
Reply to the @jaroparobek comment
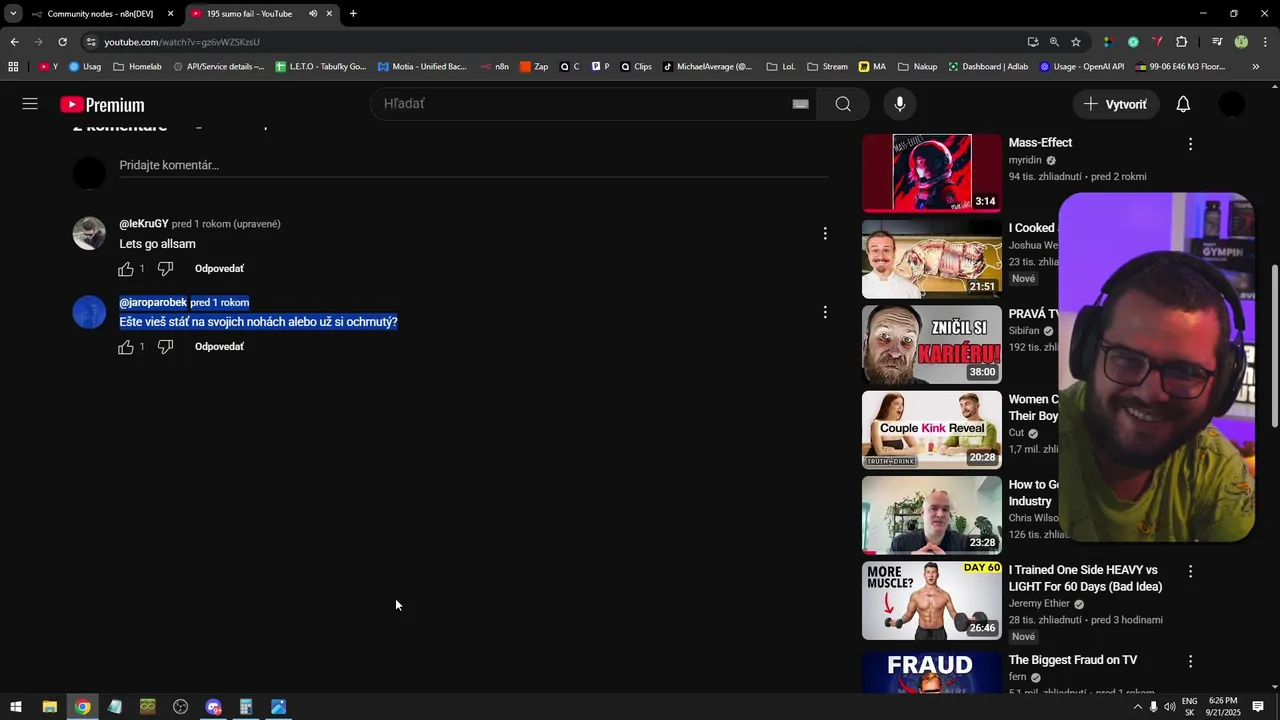[219, 347]
